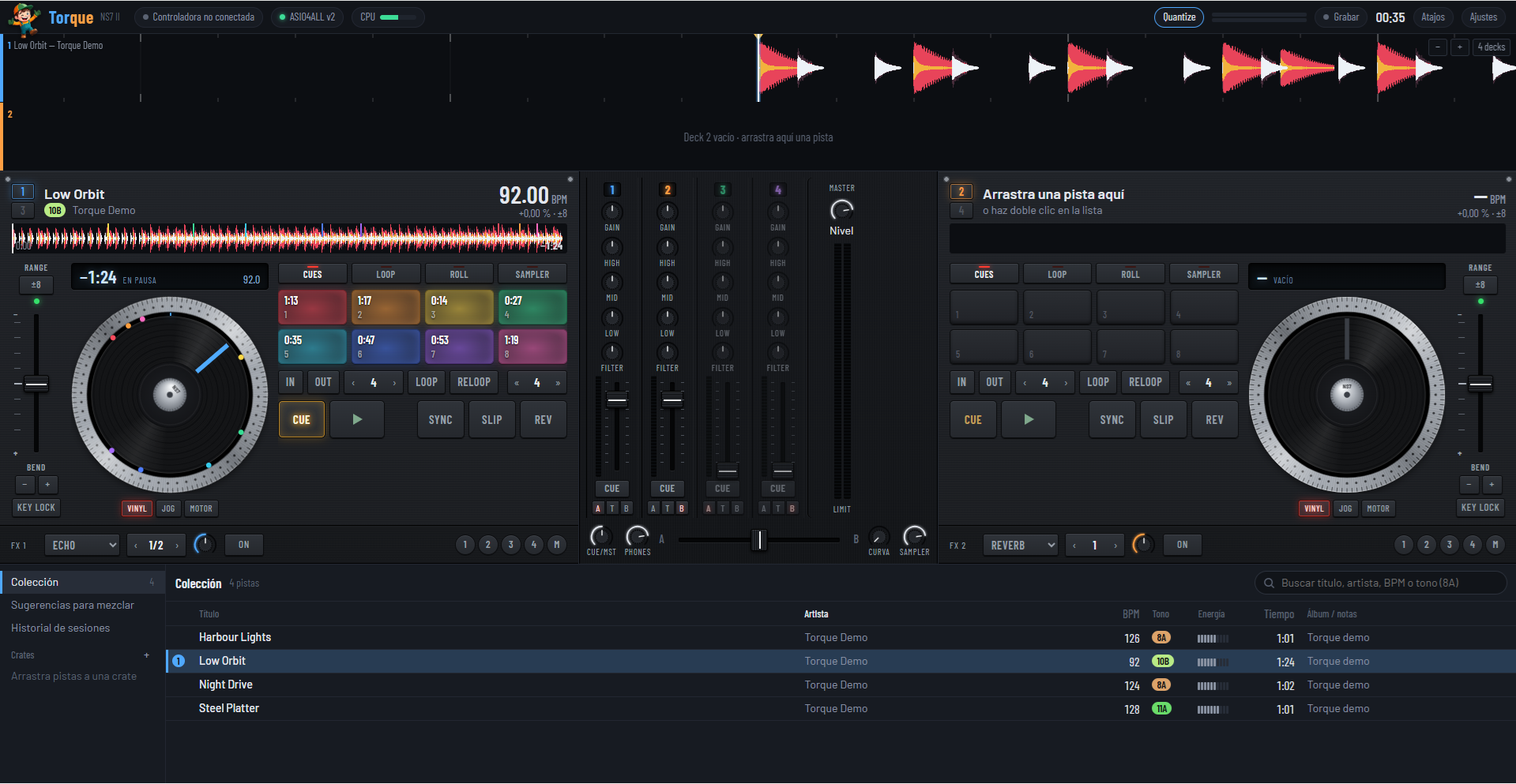Trigger hot cue 8 at 1:19
Image resolution: width=1516 pixels, height=784 pixels.
tap(532, 347)
